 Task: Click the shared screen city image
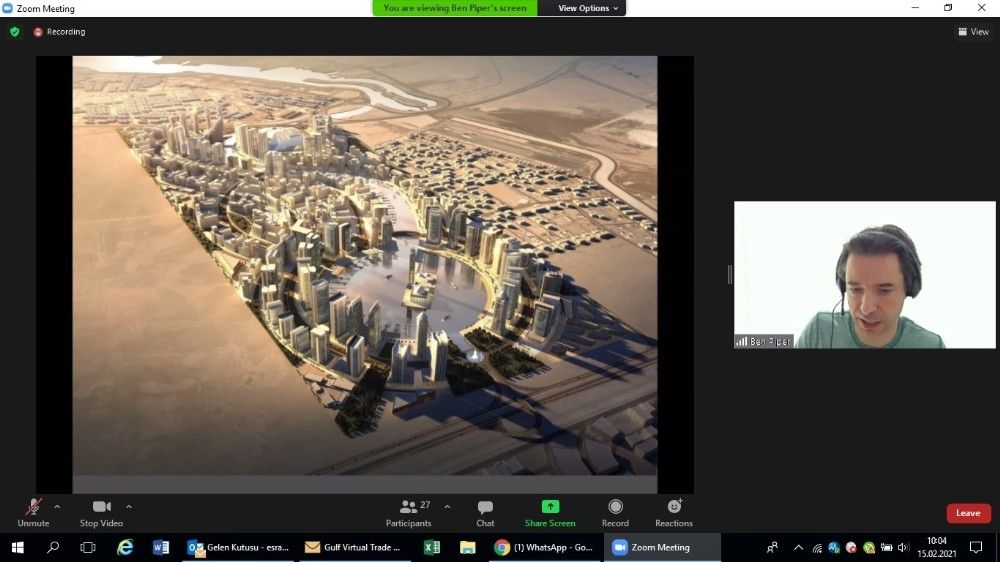[365, 265]
